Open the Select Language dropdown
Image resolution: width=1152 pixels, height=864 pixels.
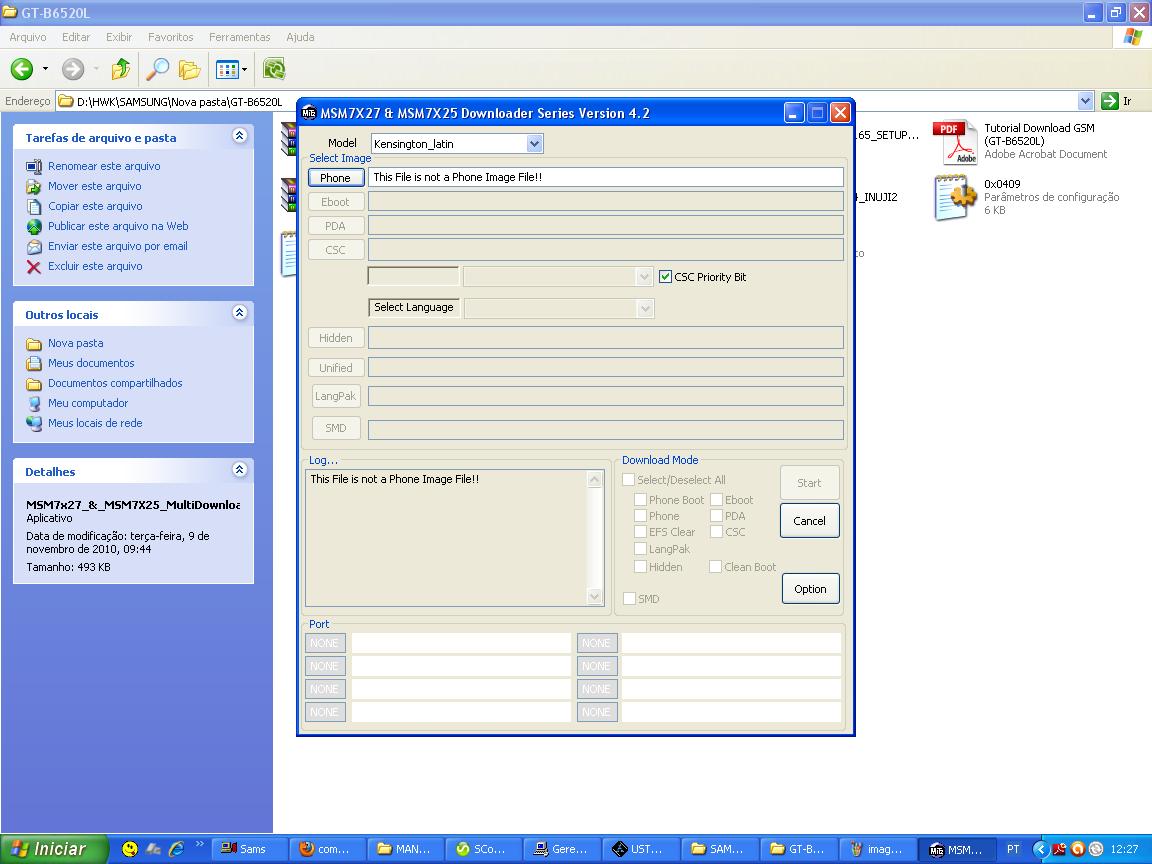pyautogui.click(x=645, y=308)
